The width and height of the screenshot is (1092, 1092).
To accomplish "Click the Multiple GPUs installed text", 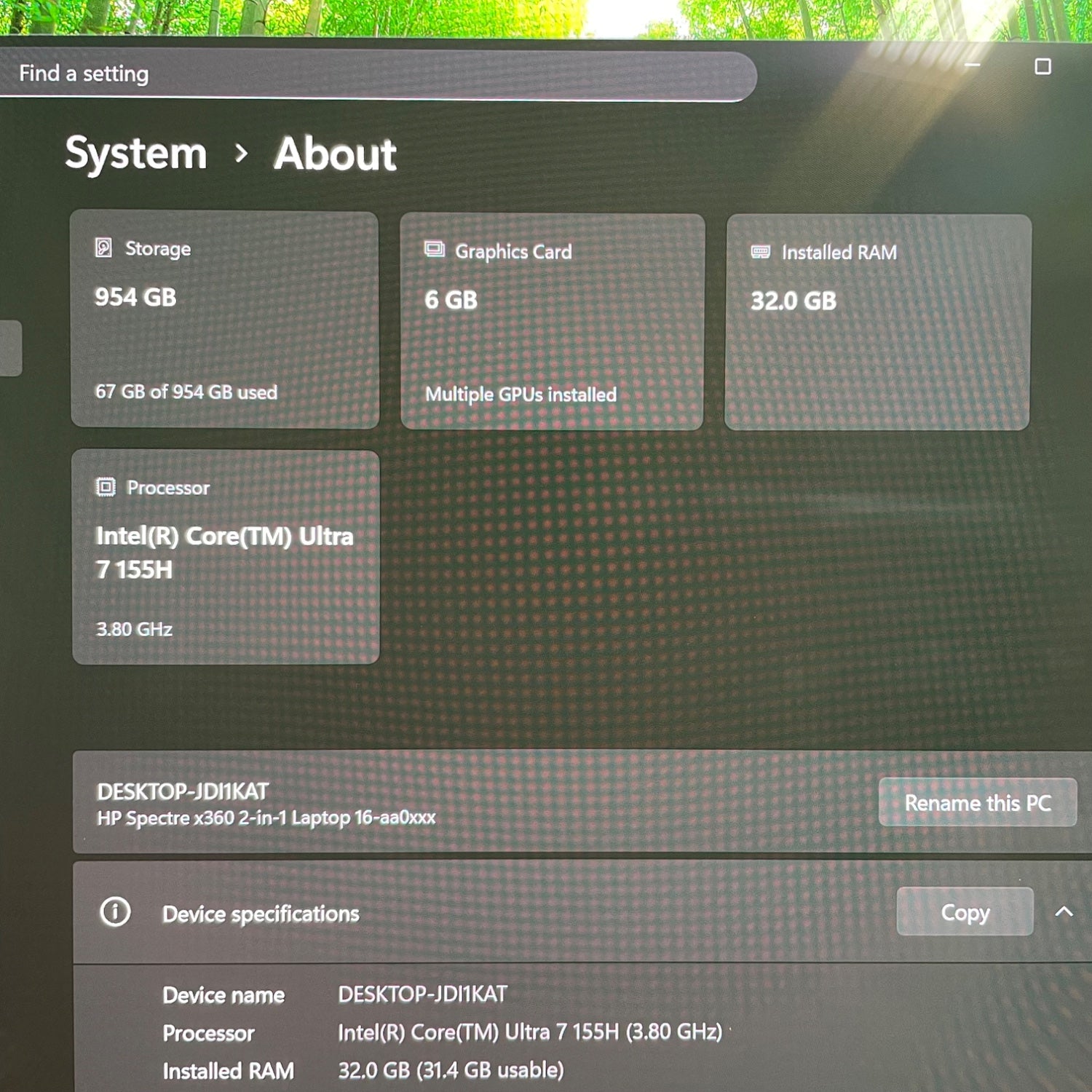I will pos(521,395).
